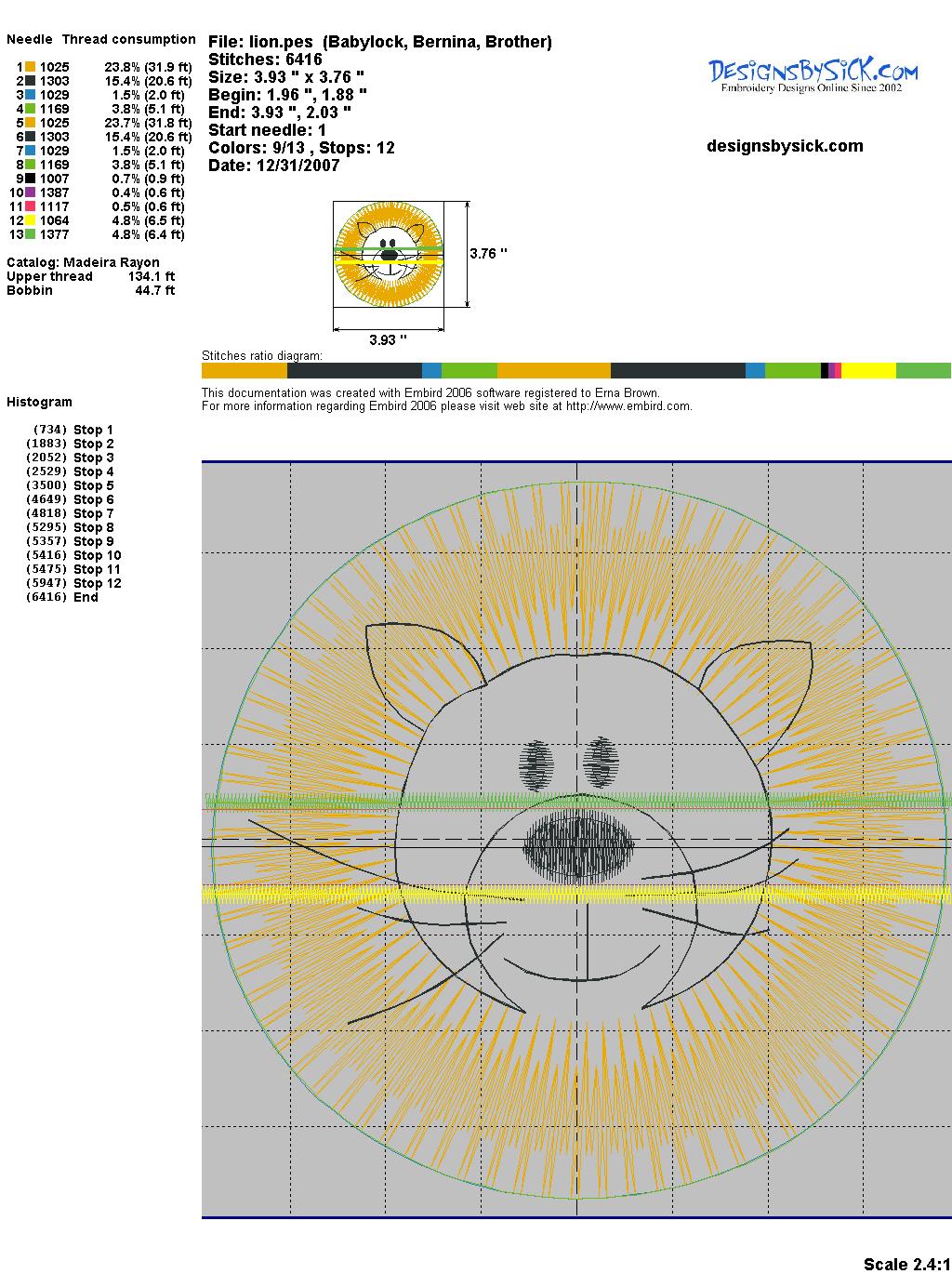Open the small lion preview thumbnail
The width and height of the screenshot is (952, 1274).
(x=389, y=253)
